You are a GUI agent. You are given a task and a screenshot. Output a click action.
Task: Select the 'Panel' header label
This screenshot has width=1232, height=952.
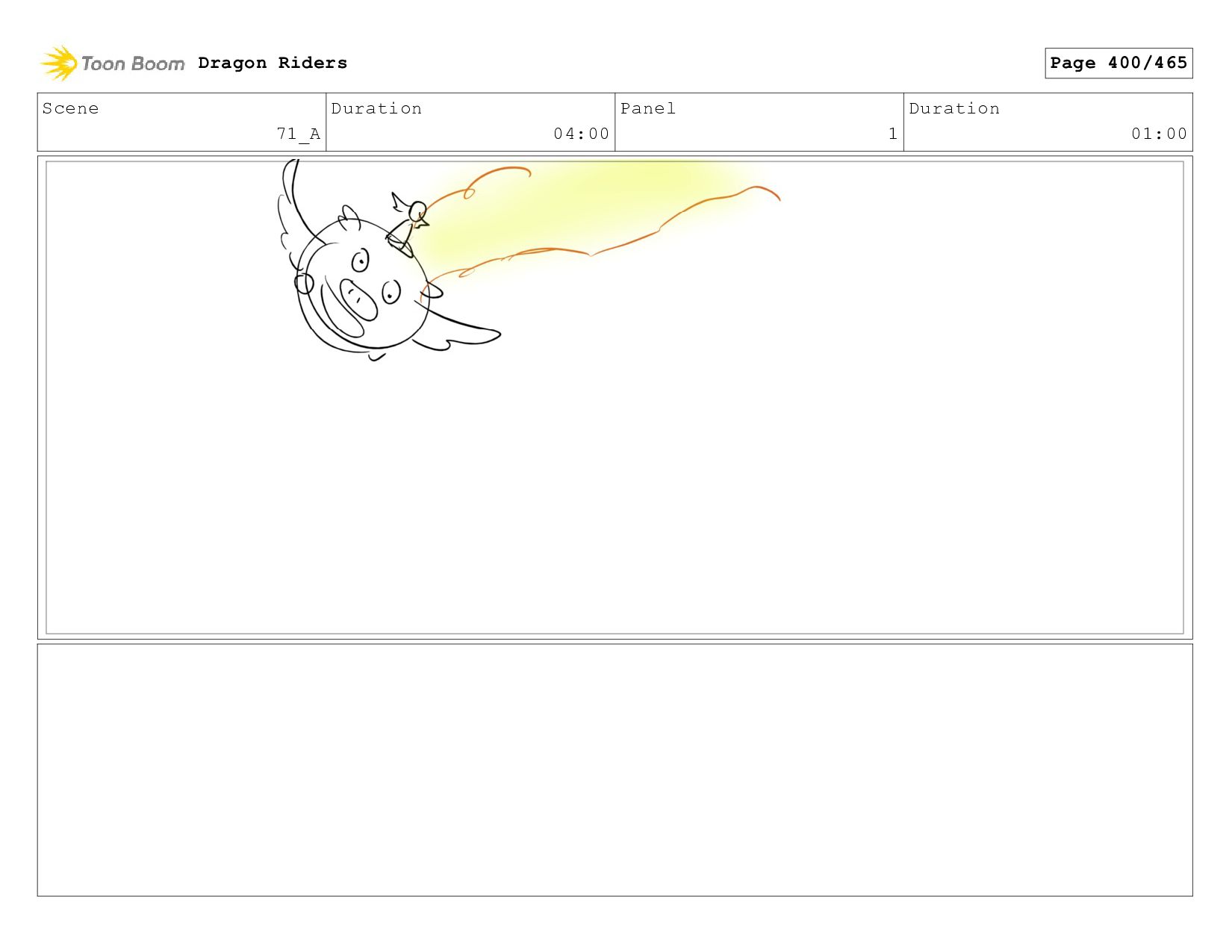[648, 108]
